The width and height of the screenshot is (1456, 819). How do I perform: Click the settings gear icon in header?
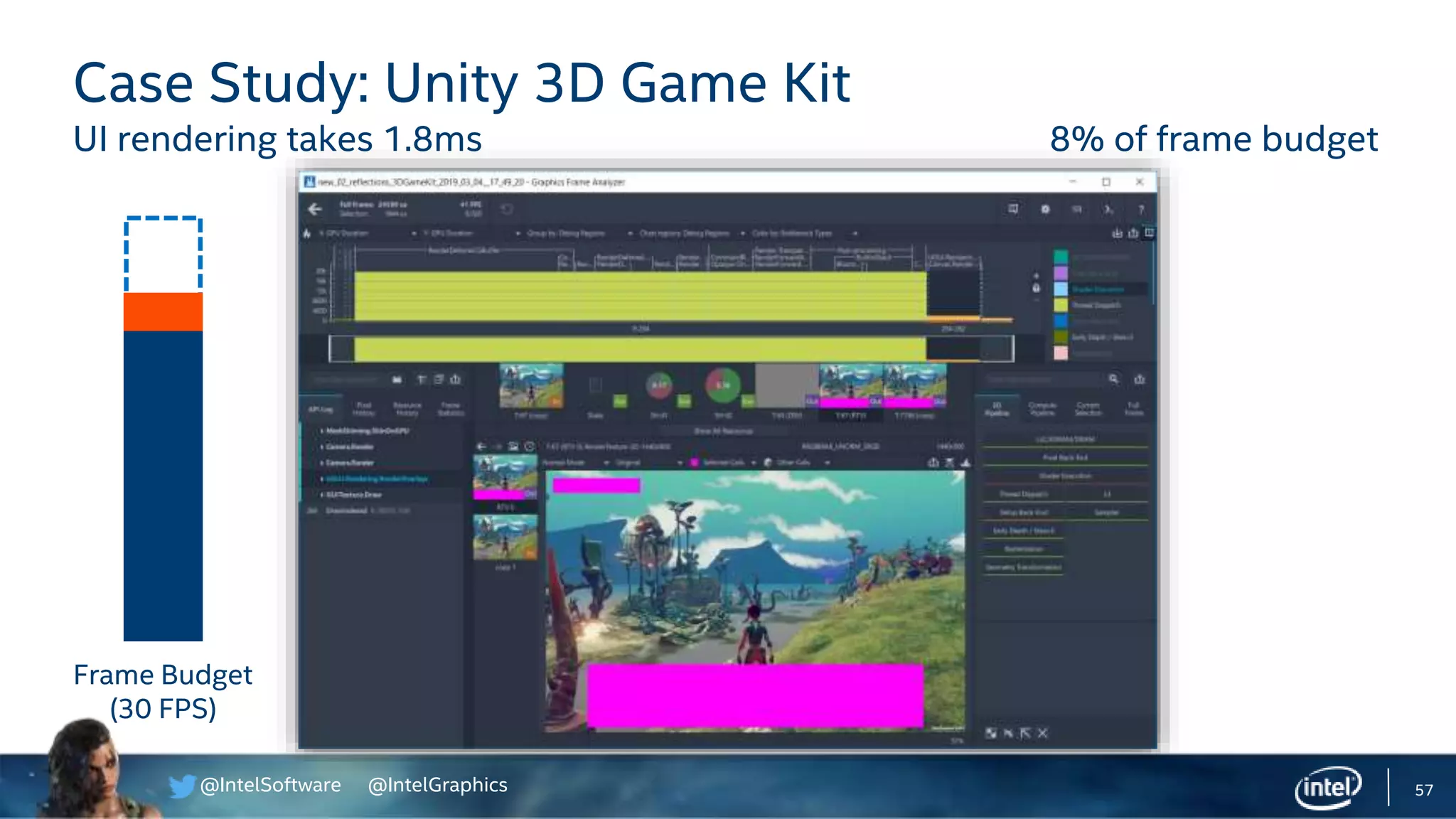click(1045, 209)
